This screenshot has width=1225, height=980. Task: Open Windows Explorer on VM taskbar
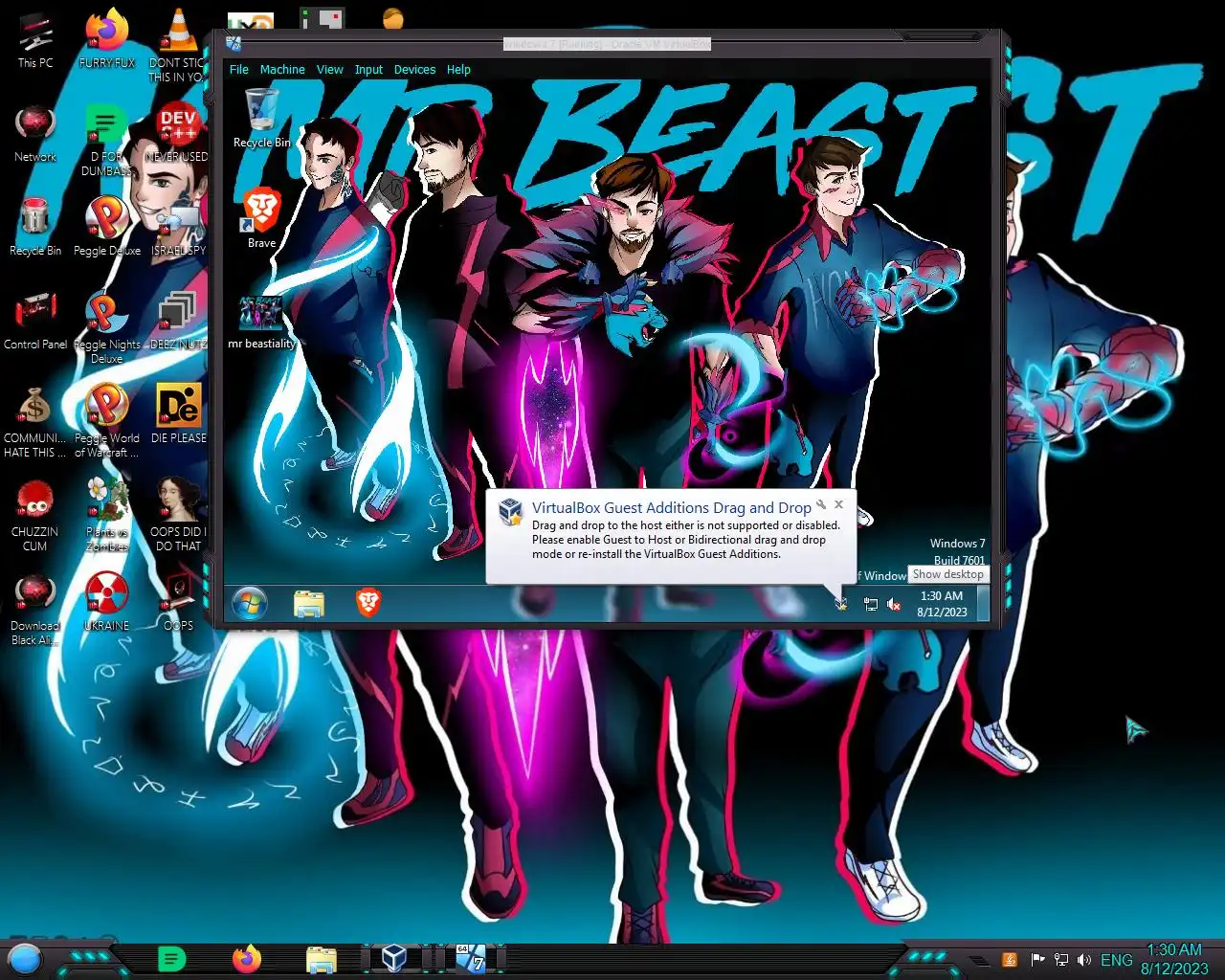[309, 604]
